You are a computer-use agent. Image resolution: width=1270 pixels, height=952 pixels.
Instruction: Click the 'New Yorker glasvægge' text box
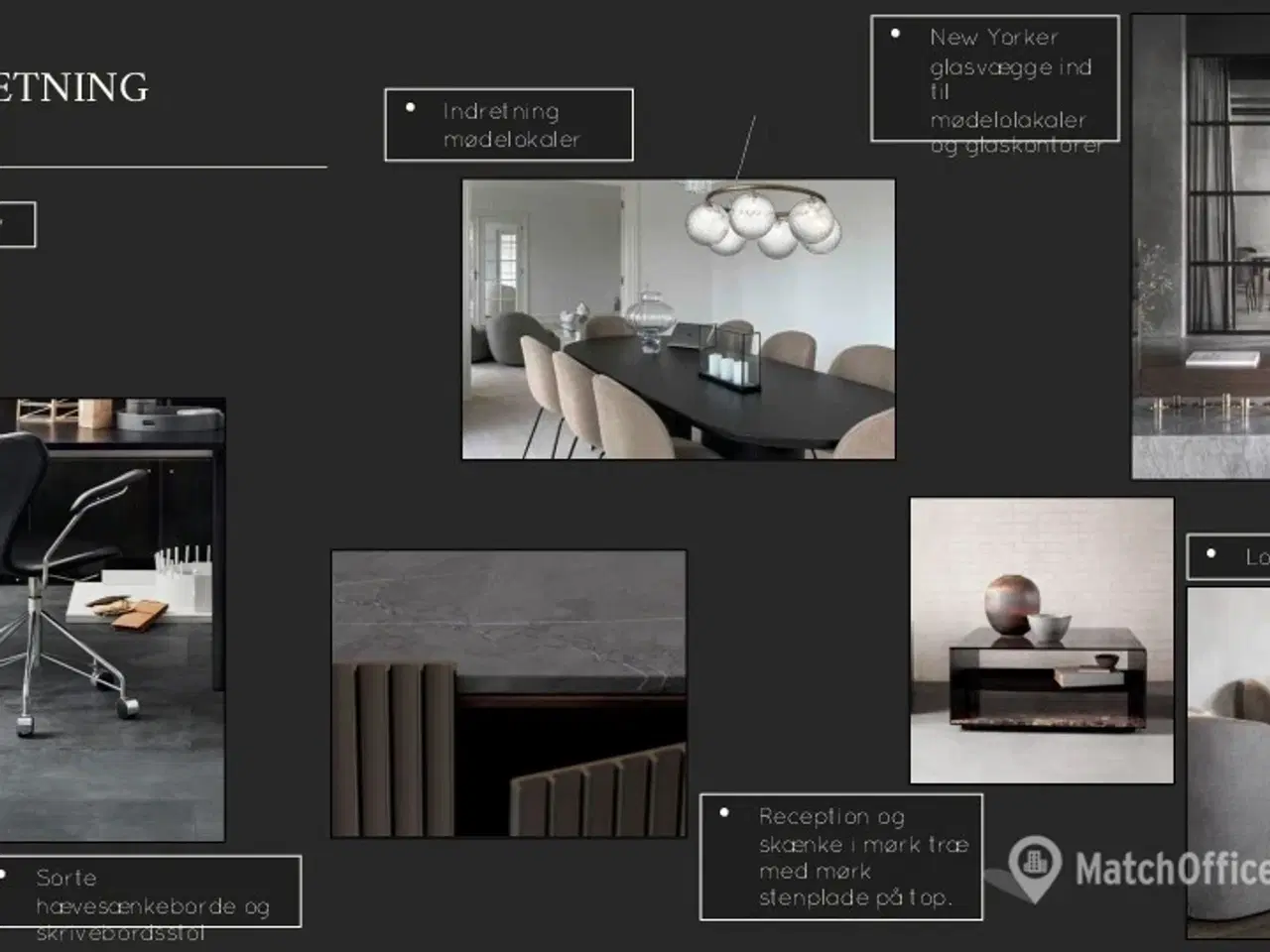(x=994, y=78)
